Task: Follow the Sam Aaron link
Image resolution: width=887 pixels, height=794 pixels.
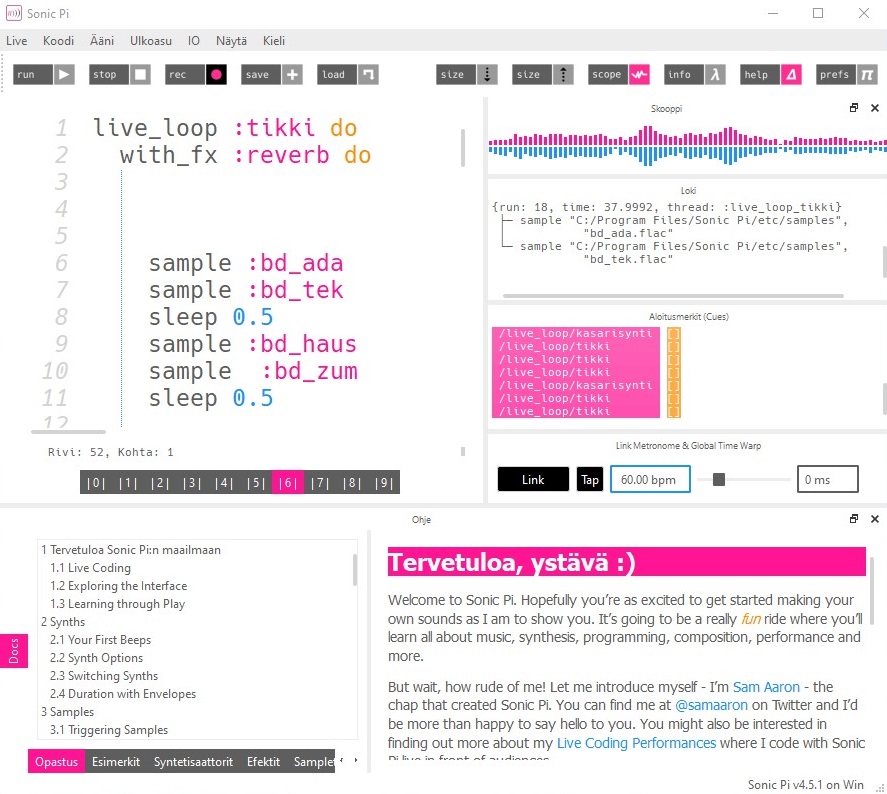Action: pyautogui.click(x=766, y=687)
